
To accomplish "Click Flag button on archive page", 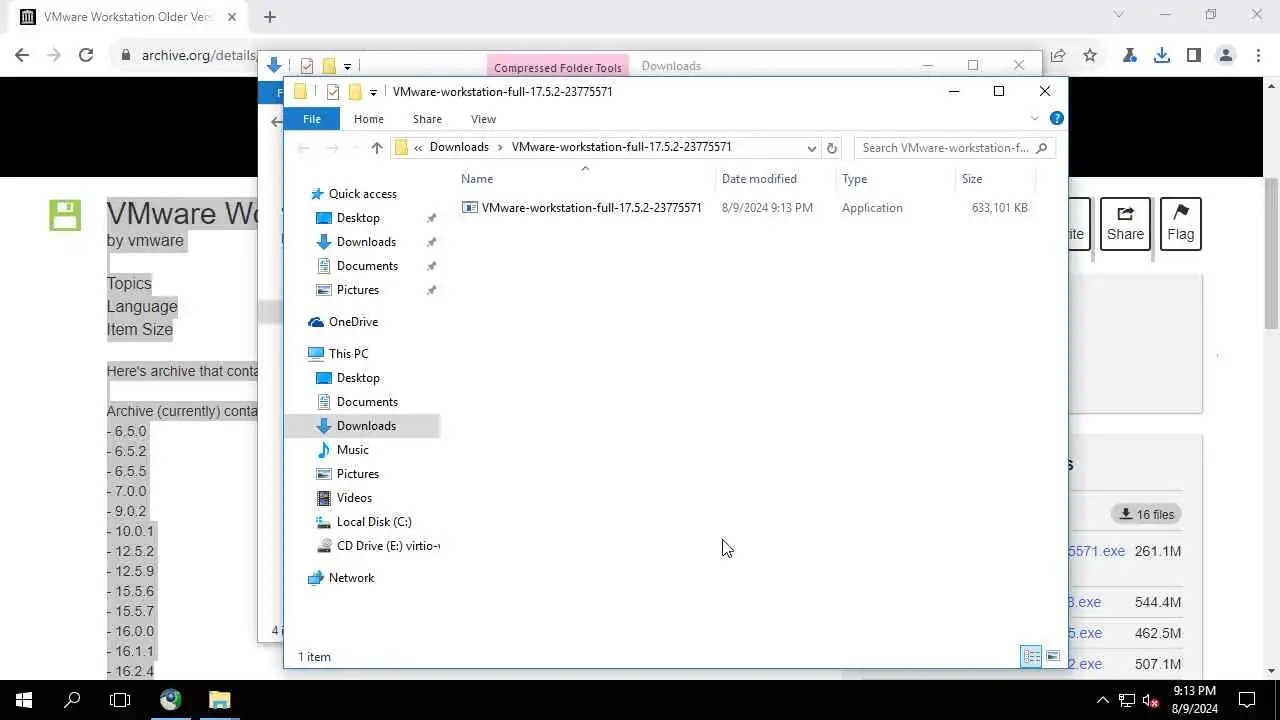I will pyautogui.click(x=1181, y=224).
